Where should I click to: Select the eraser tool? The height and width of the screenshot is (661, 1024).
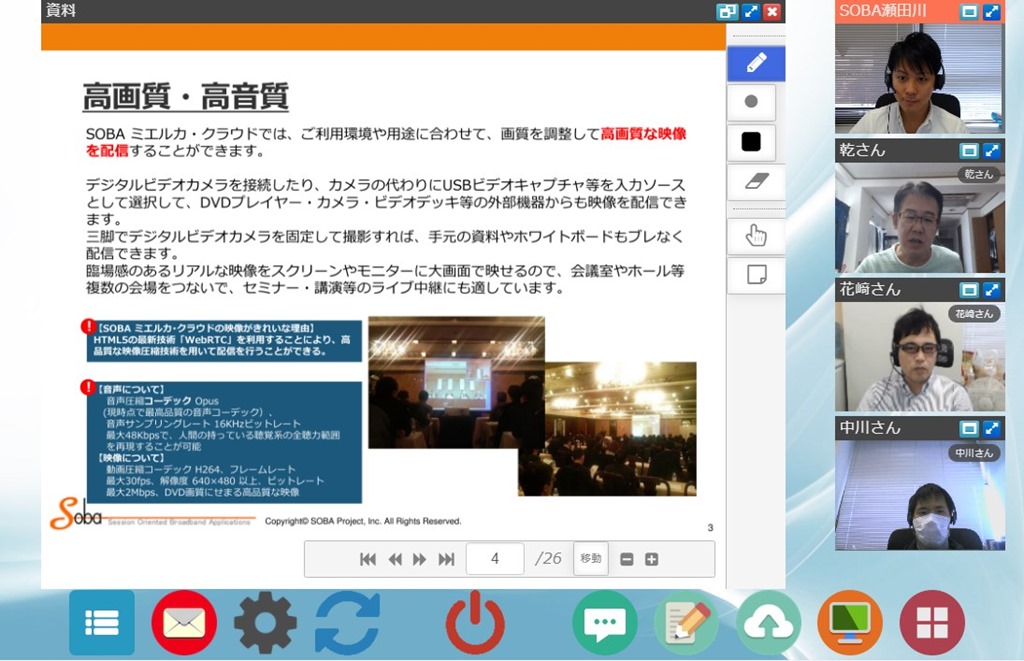pyautogui.click(x=756, y=182)
